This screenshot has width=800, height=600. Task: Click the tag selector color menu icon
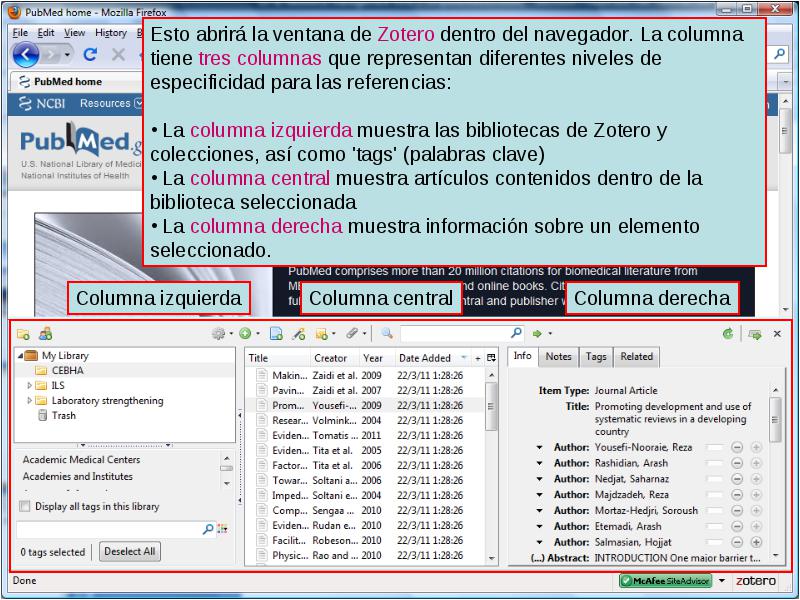coord(222,529)
